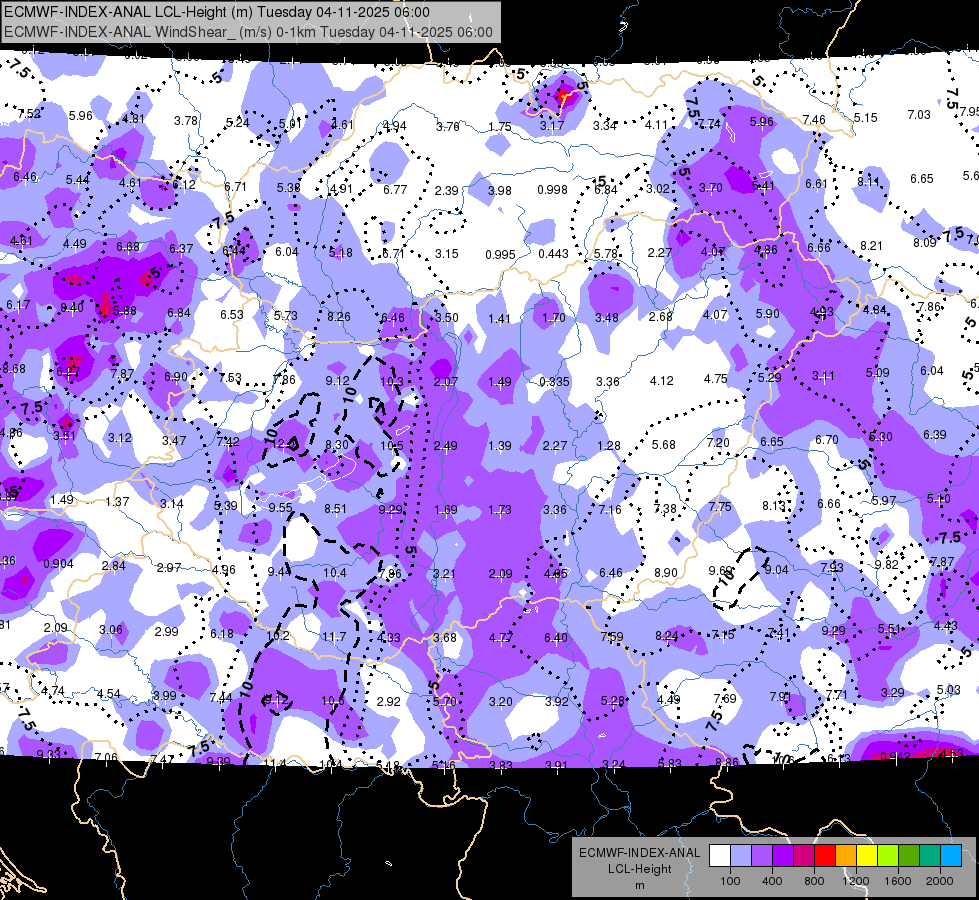Image resolution: width=979 pixels, height=900 pixels.
Task: Click the unit label 'm' in the legend
Action: coord(639,886)
